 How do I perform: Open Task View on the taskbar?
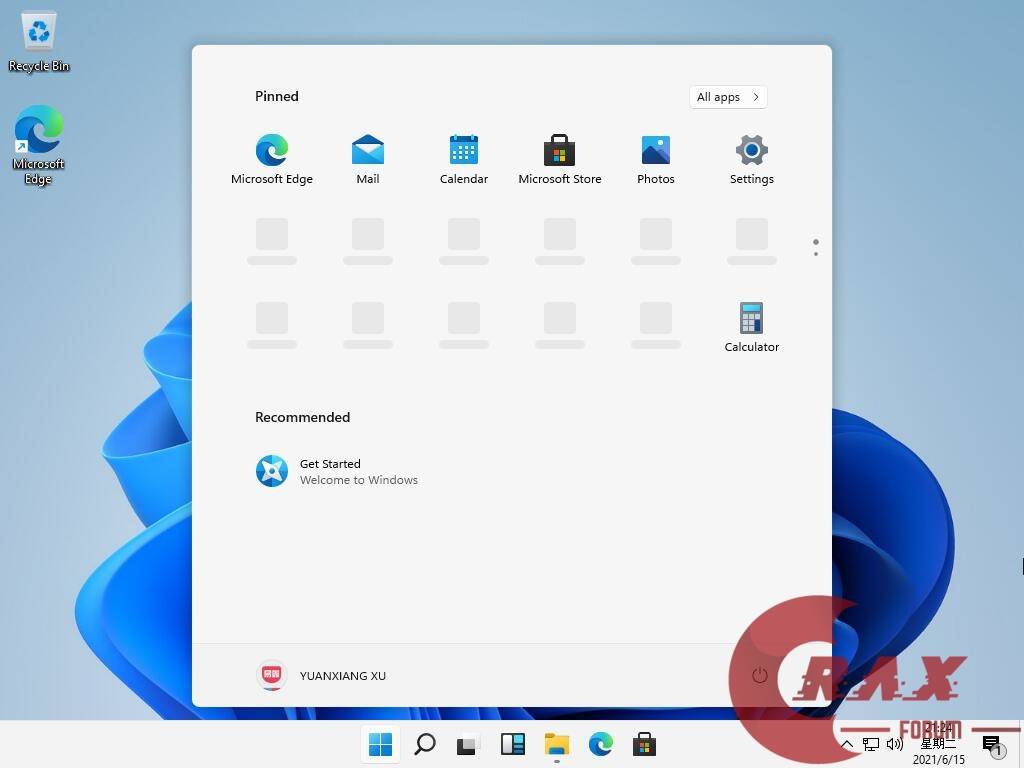pyautogui.click(x=468, y=744)
